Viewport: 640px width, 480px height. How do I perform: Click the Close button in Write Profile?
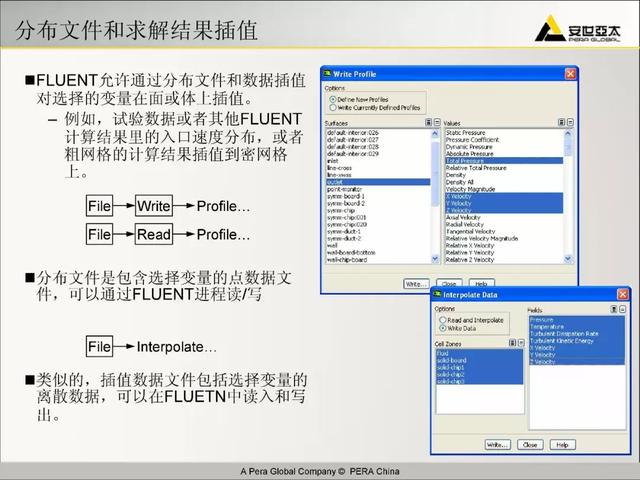(449, 284)
